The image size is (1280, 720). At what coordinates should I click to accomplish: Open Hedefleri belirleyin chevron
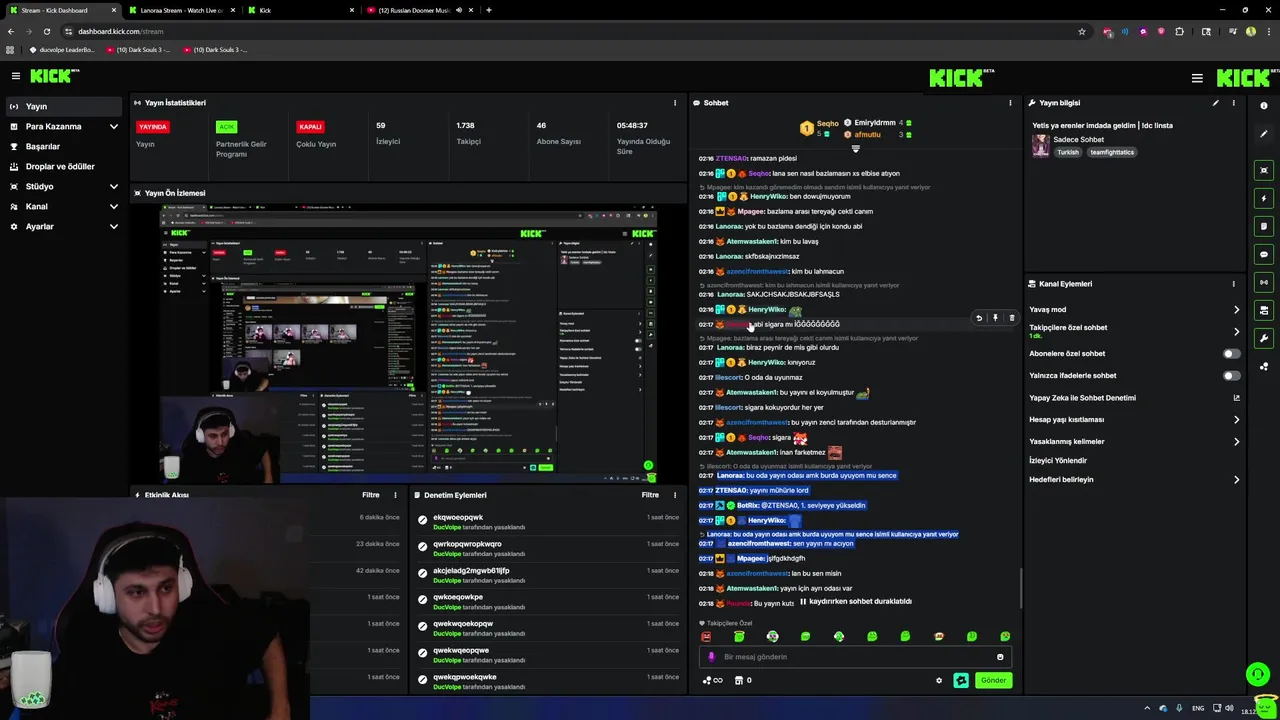point(1236,480)
